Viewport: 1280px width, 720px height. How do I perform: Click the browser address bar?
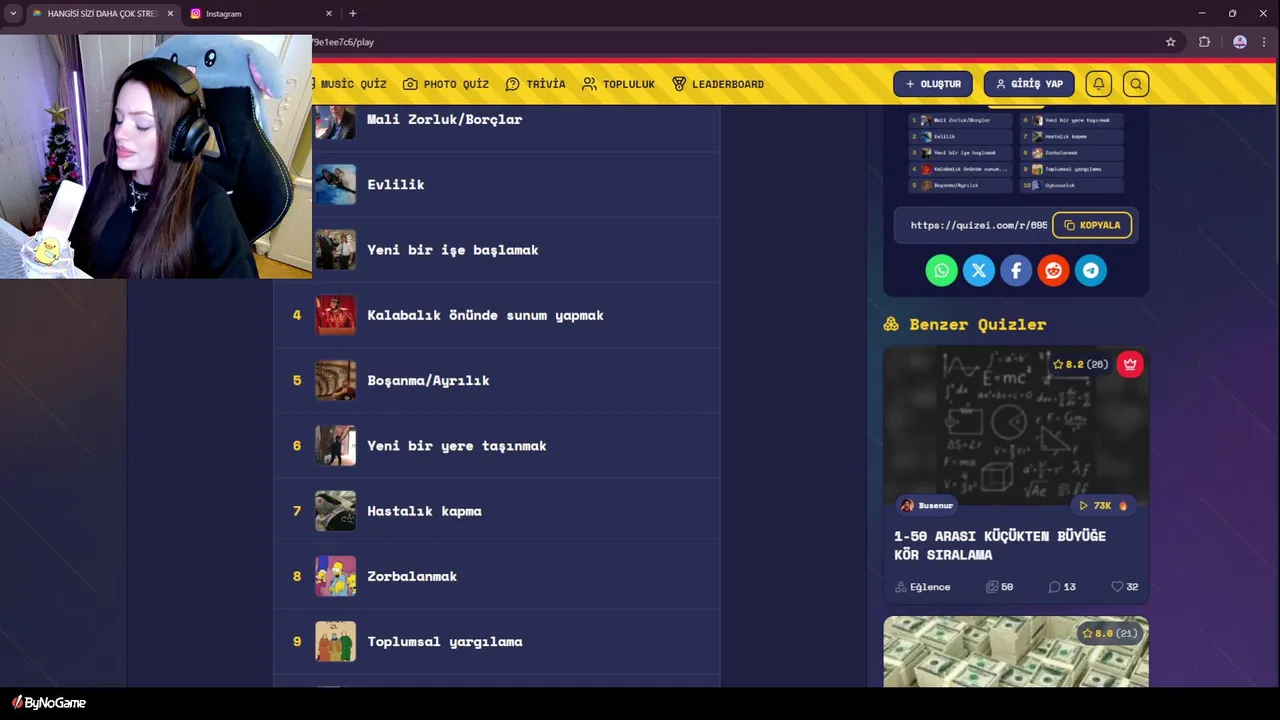(735, 42)
